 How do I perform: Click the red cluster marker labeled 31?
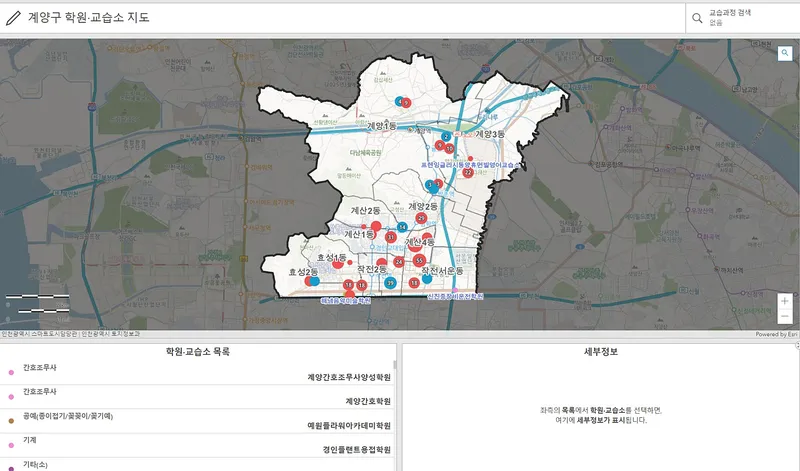[391, 237]
